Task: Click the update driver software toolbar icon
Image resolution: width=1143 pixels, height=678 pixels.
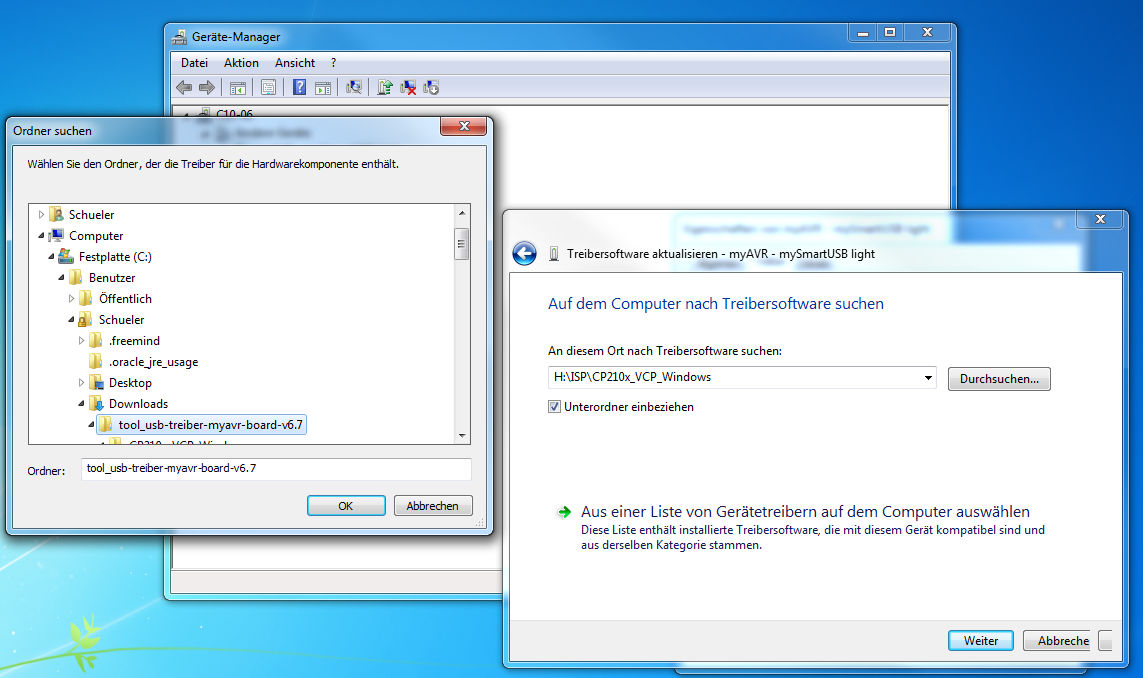Action: [385, 88]
